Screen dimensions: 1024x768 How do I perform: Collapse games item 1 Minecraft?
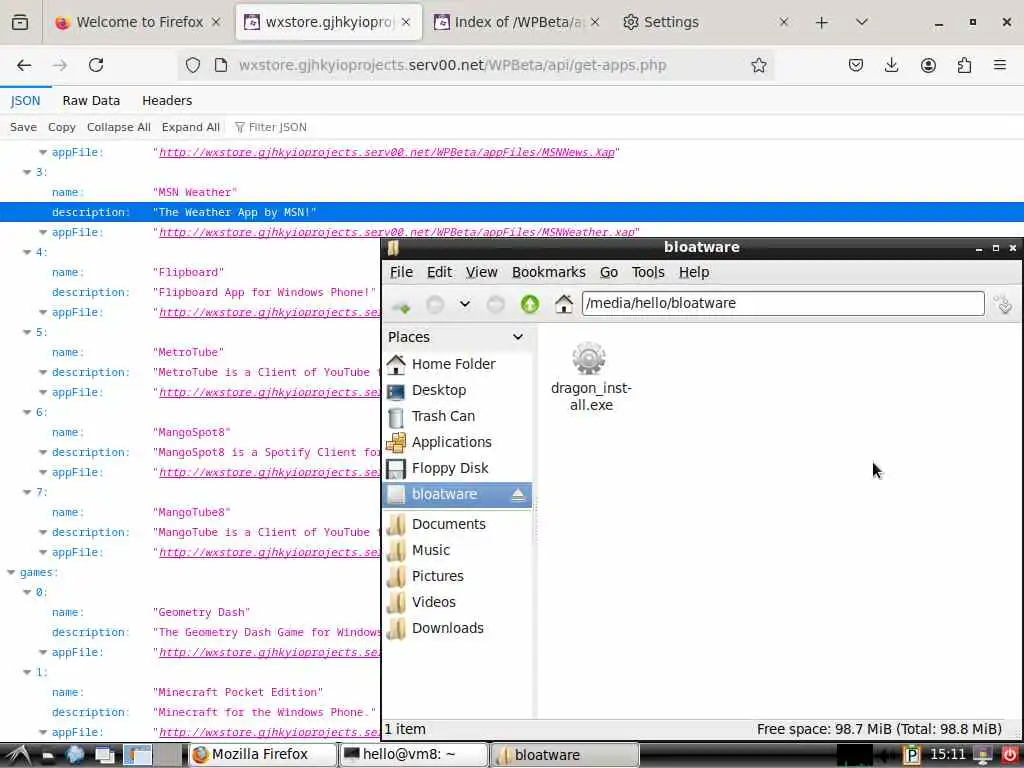coord(27,672)
